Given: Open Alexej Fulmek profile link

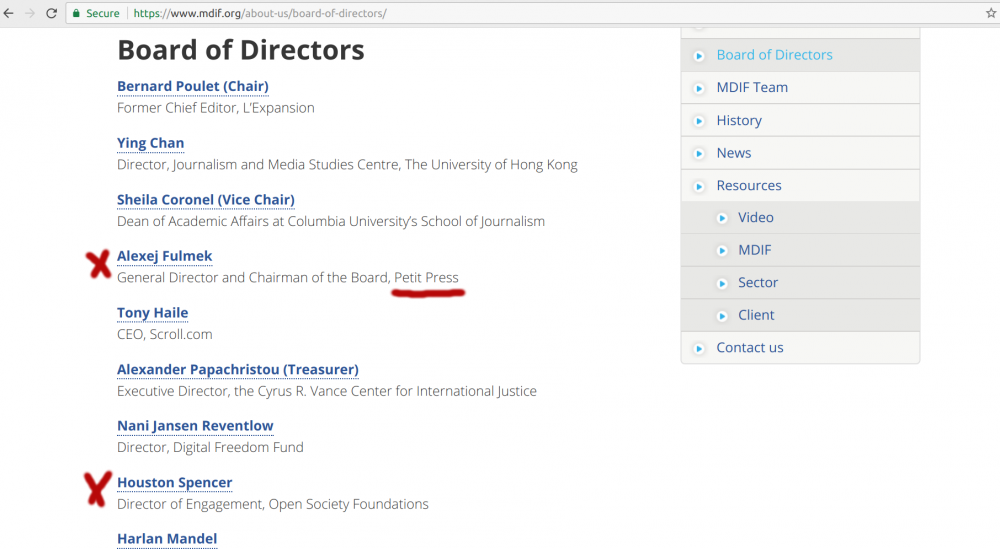Looking at the screenshot, I should point(165,256).
